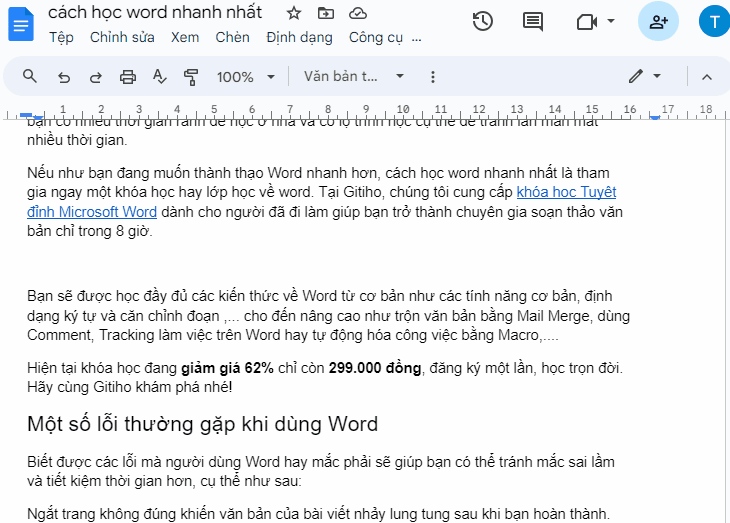Click the search menus magnifier icon
Screen dimensions: 730x523
(x=30, y=77)
